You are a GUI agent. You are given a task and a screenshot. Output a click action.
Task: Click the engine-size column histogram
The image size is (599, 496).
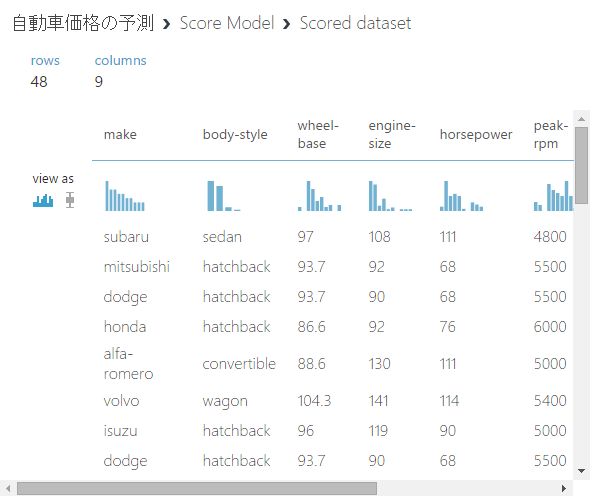(x=390, y=196)
